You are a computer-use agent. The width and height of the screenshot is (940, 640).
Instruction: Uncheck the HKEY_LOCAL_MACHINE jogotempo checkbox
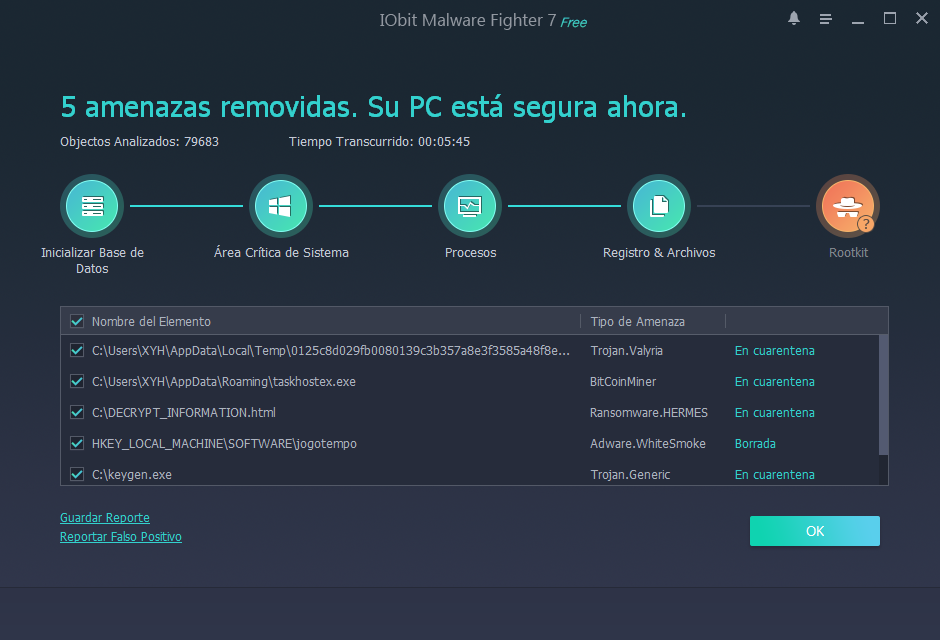click(77, 443)
